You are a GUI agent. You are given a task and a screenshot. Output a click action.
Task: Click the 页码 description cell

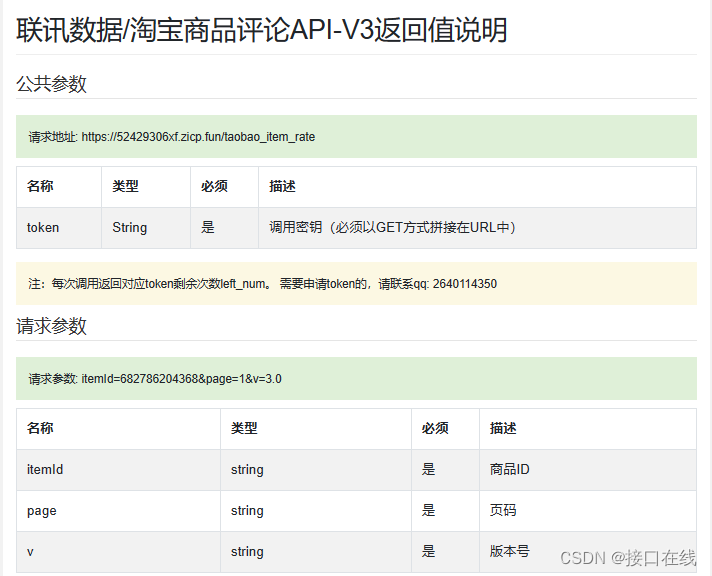pos(588,511)
